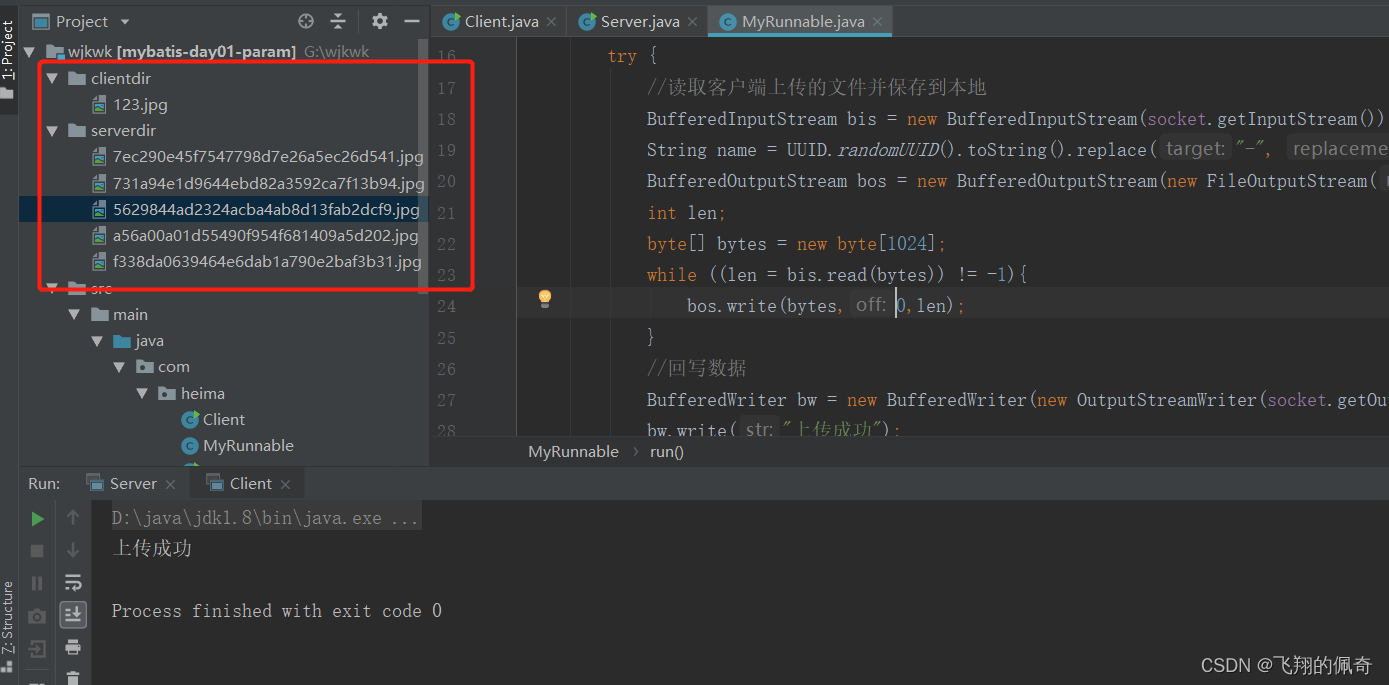Close the Server run tab
This screenshot has width=1389, height=685.
click(170, 484)
